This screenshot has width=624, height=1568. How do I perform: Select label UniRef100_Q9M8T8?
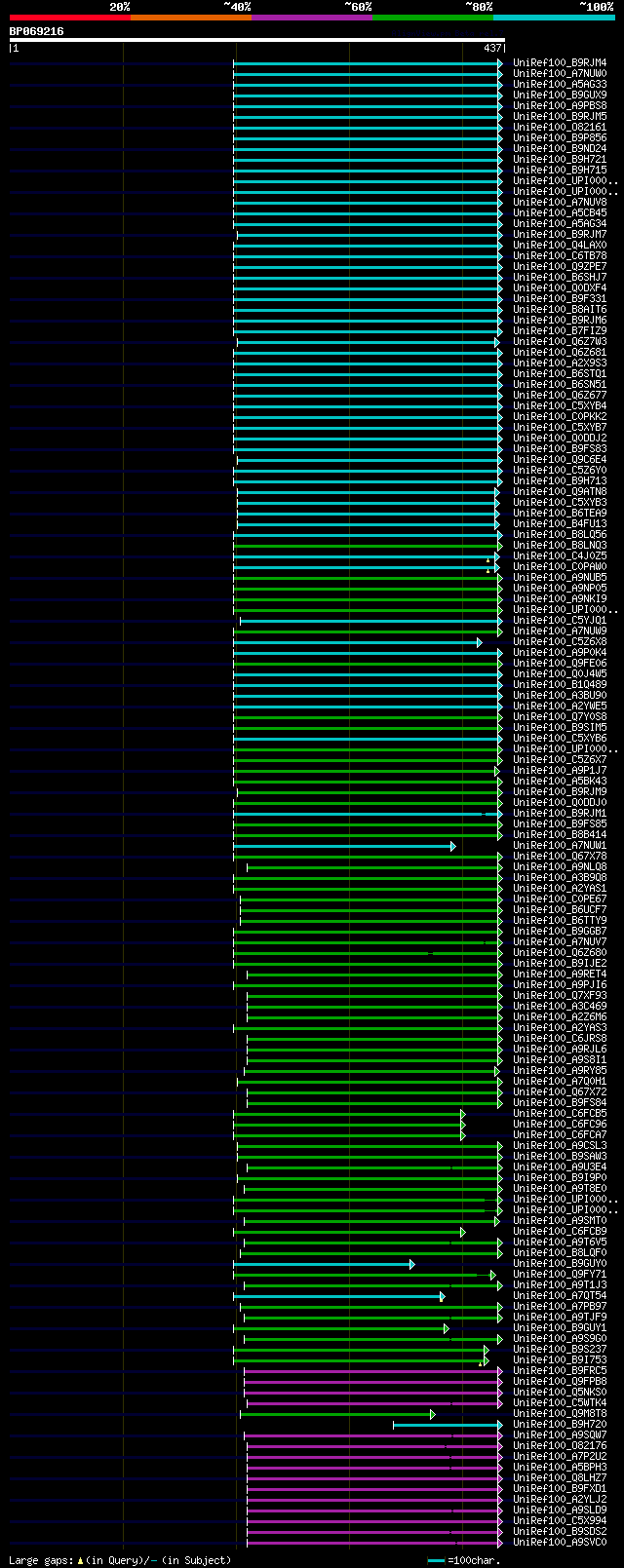click(560, 1414)
